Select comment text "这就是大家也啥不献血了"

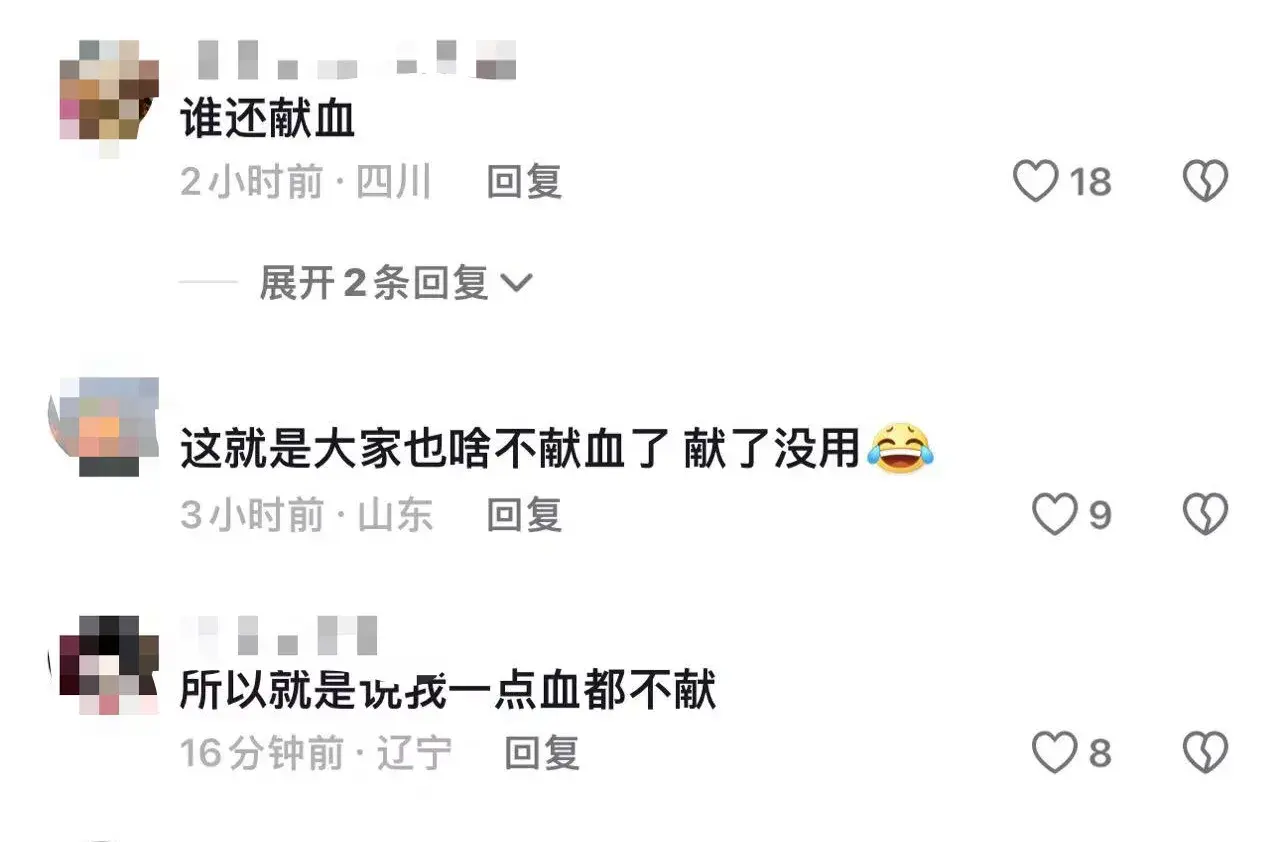424,452
